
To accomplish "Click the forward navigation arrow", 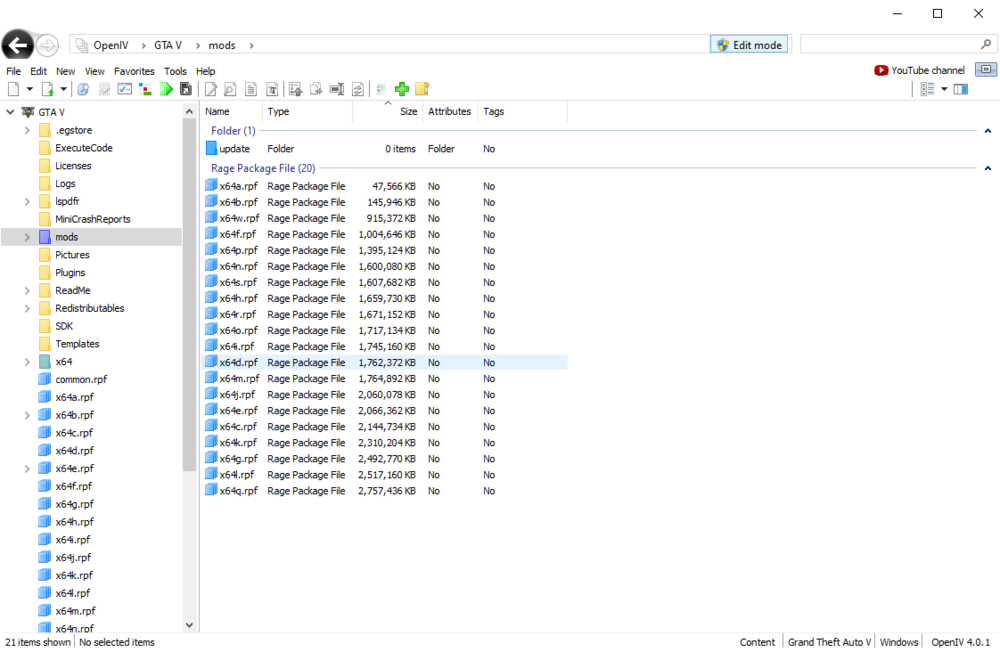I will click(47, 45).
